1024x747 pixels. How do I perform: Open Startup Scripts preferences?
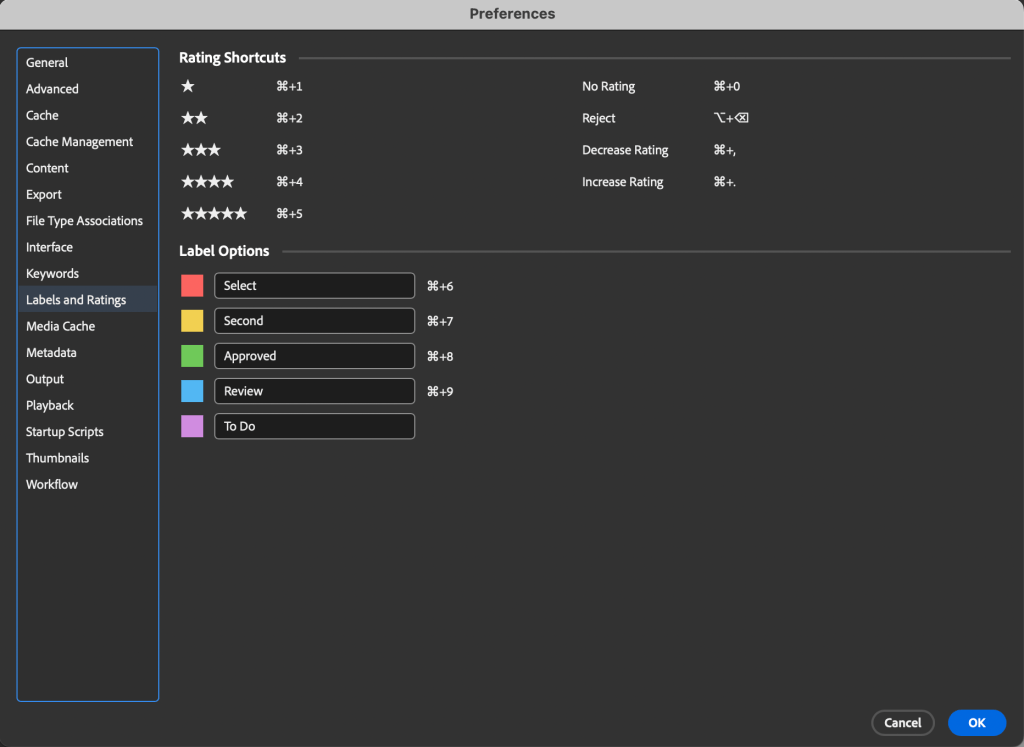pyautogui.click(x=65, y=432)
